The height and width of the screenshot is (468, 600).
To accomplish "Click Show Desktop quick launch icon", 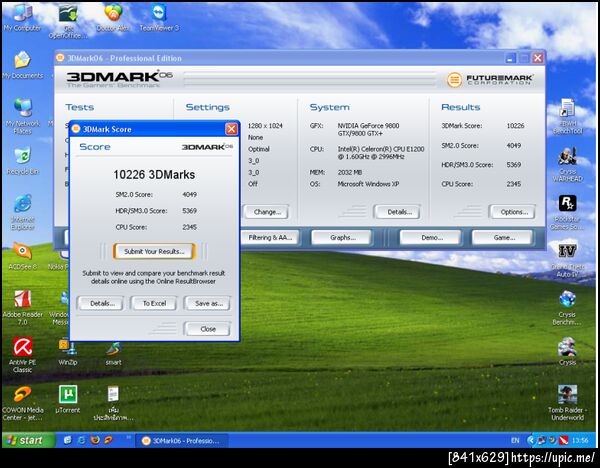I will pyautogui.click(x=68, y=440).
